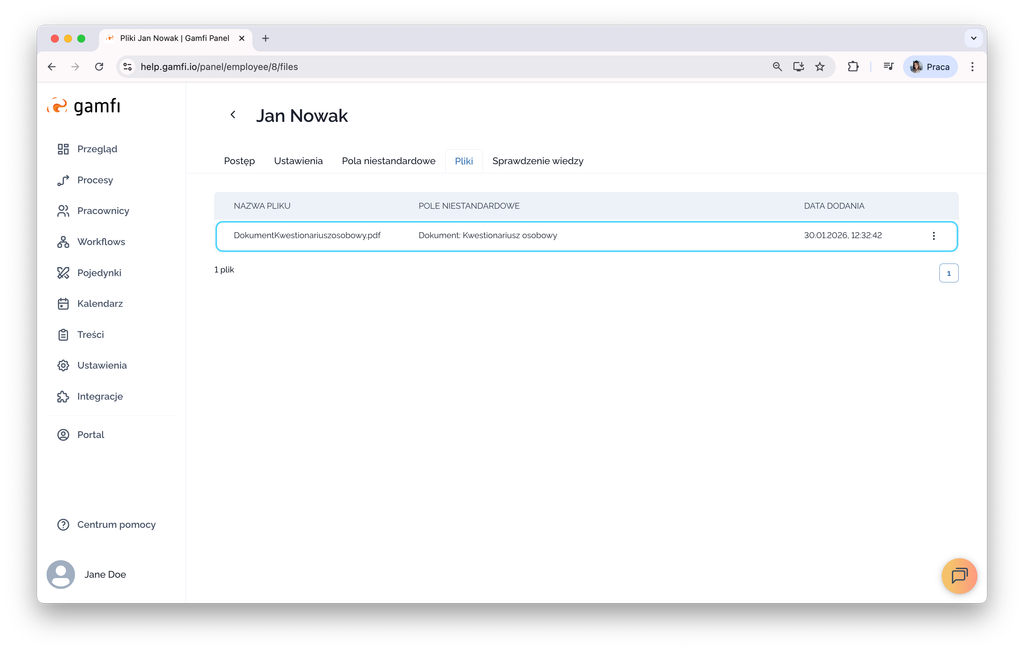Expand the browser tab list chevron
This screenshot has width=1024, height=652.
tap(973, 38)
